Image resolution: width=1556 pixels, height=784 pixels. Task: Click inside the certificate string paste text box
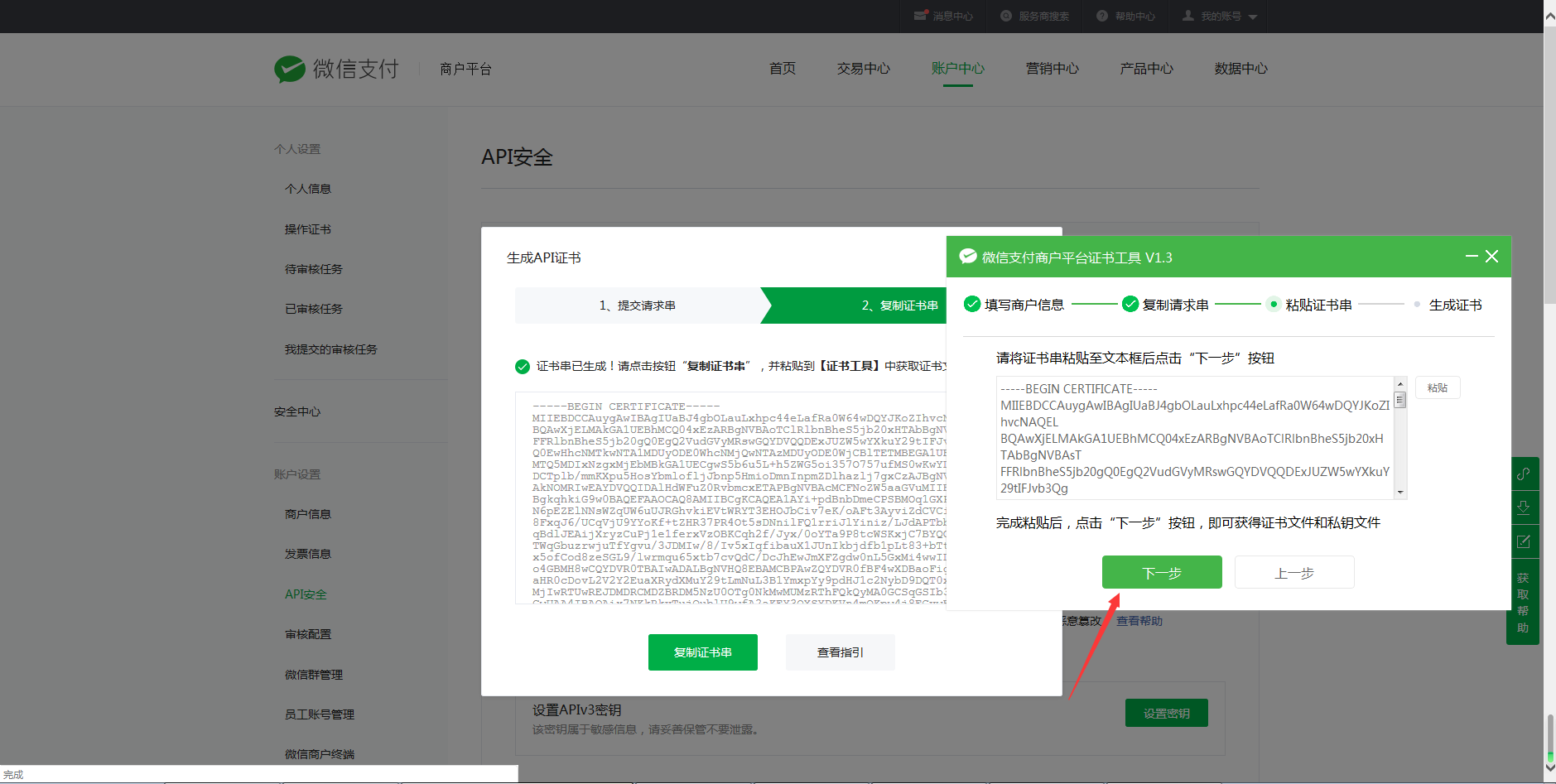click(1195, 438)
